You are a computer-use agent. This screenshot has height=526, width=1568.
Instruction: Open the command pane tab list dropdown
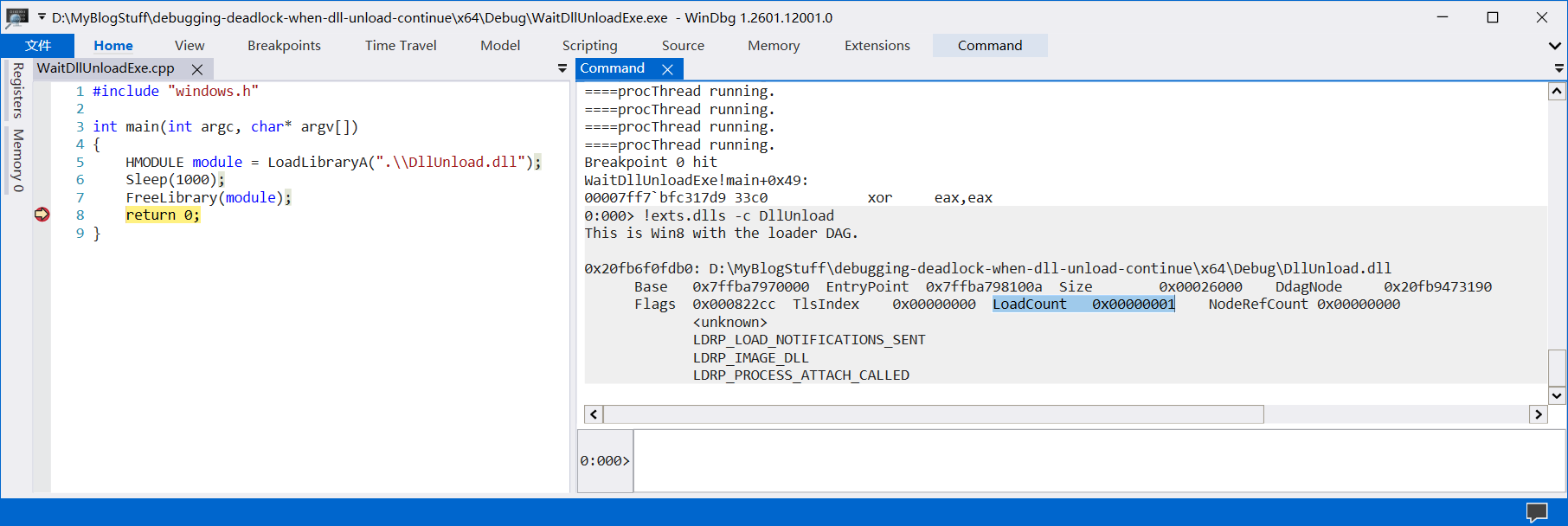1558,68
